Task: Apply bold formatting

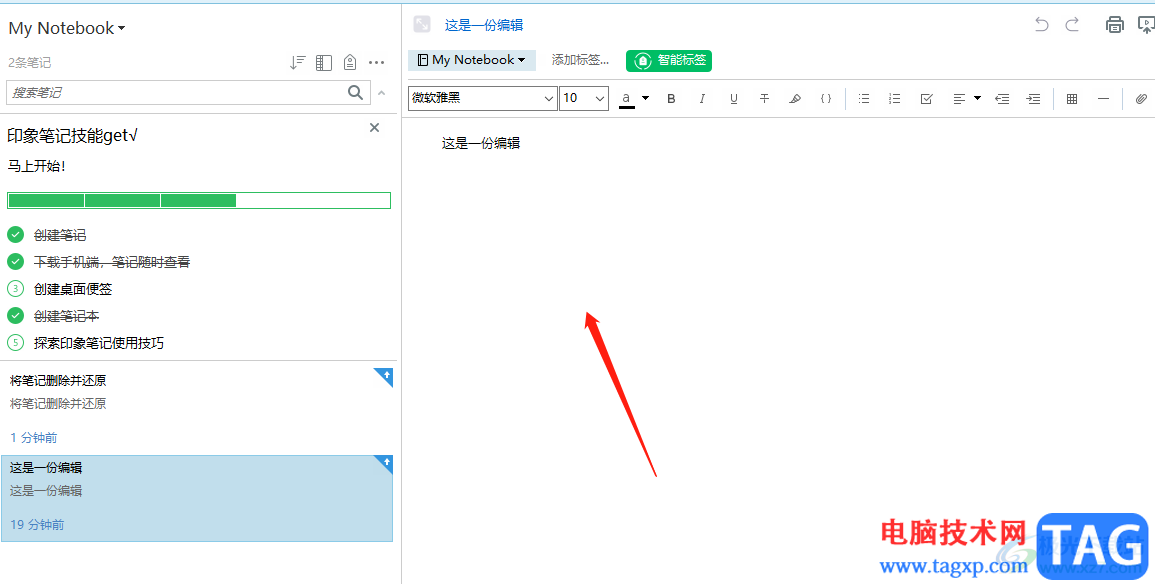Action: (671, 99)
